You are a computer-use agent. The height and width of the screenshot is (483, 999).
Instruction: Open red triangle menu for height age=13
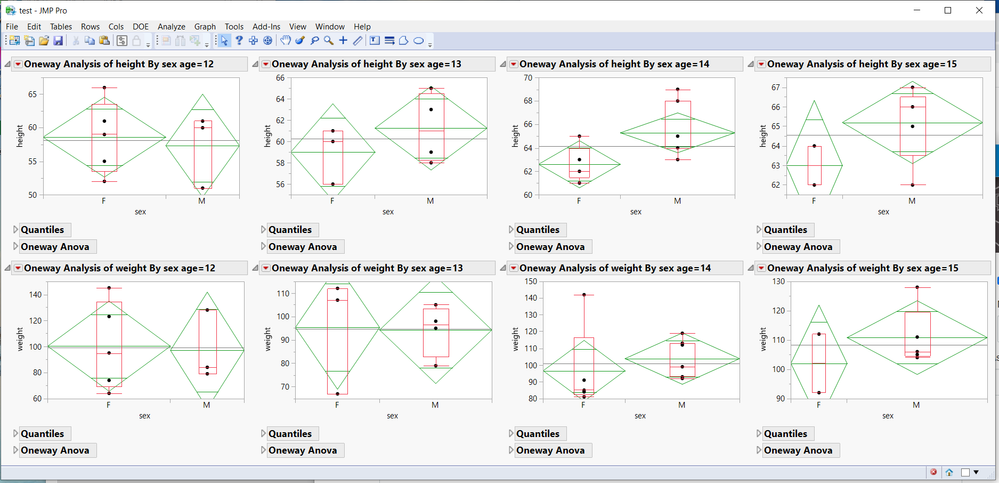tap(266, 64)
